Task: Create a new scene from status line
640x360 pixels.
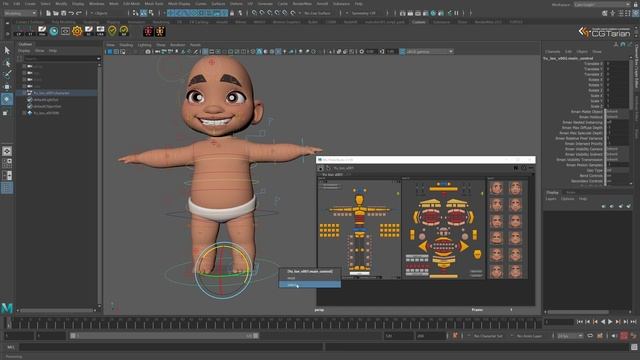Action: tap(48, 13)
